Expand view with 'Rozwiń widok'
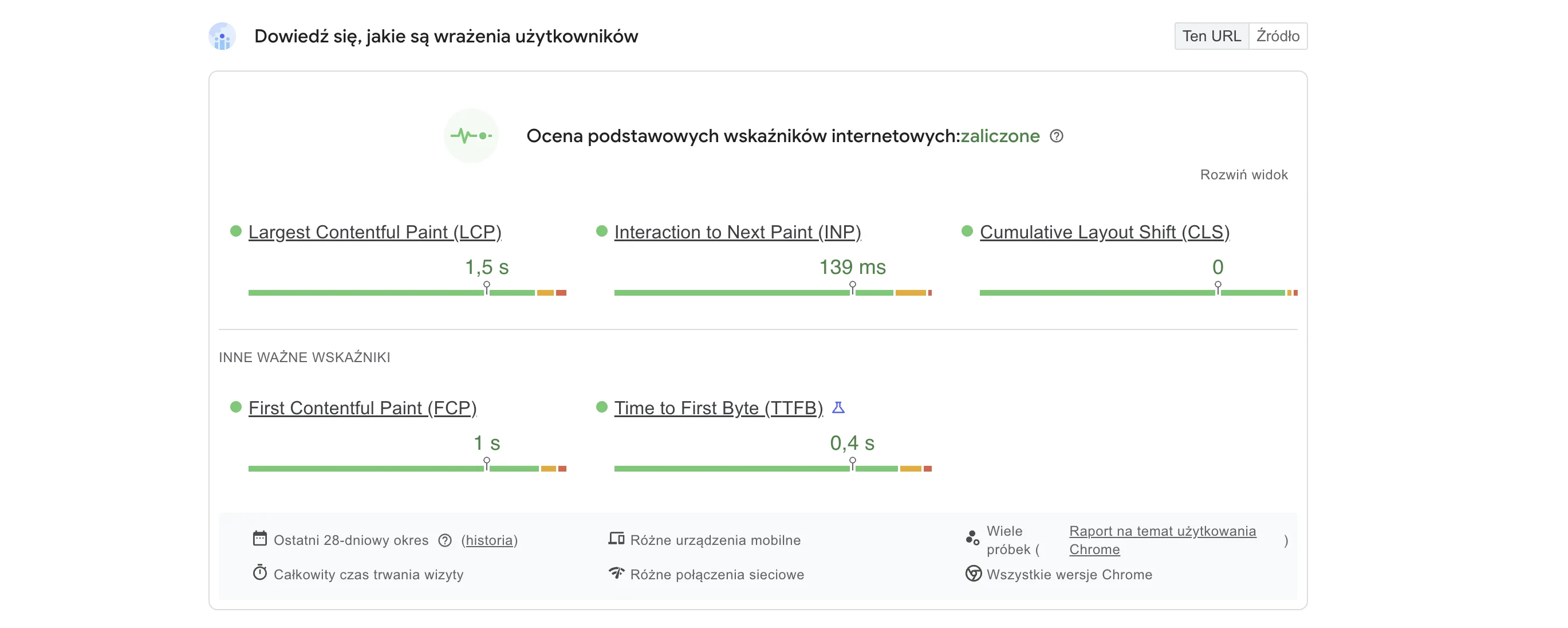This screenshot has width=1568, height=628. 1243,175
